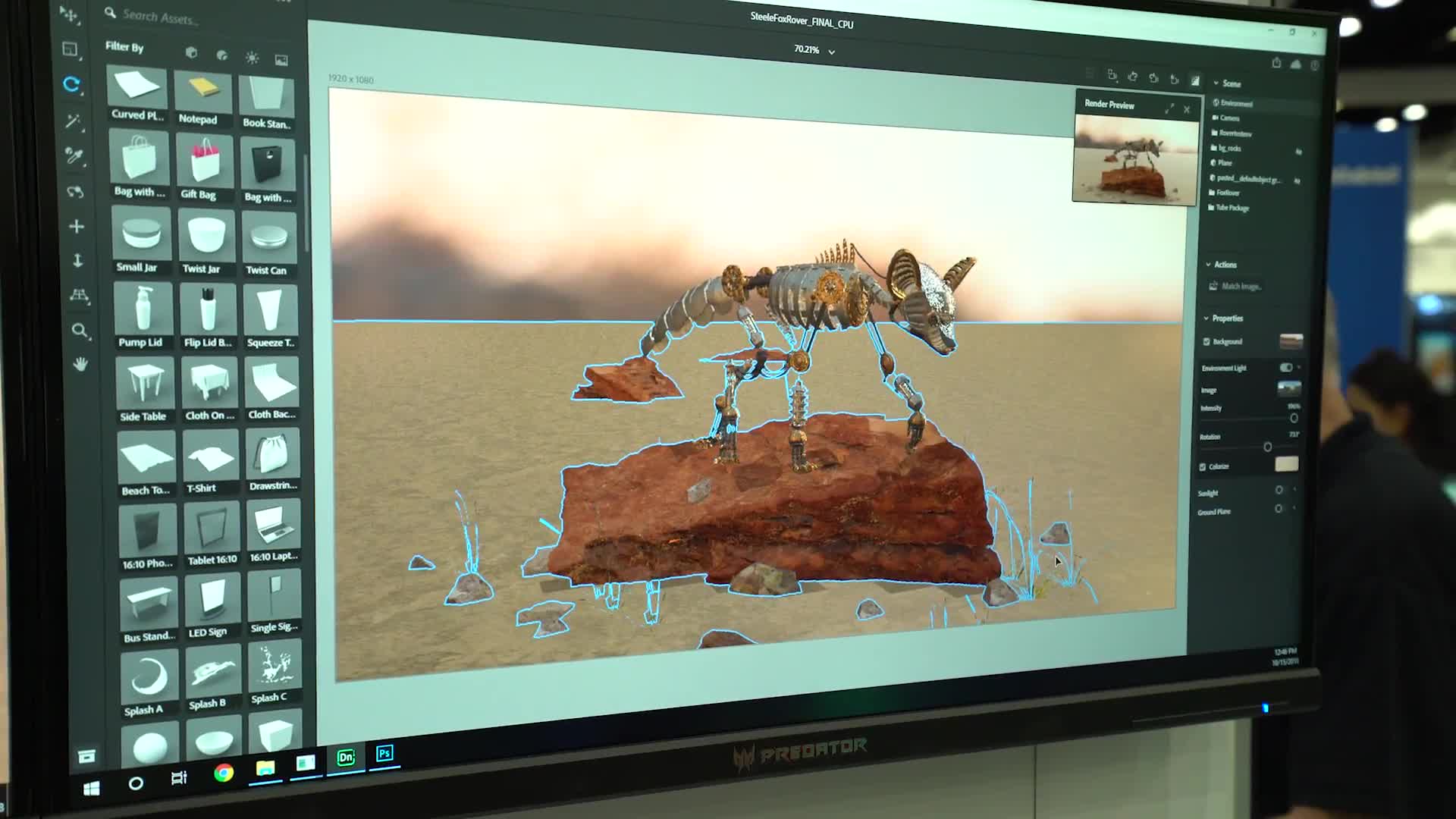This screenshot has width=1456, height=819.
Task: Expand the Ground Plane settings arrow
Action: coord(1294,507)
